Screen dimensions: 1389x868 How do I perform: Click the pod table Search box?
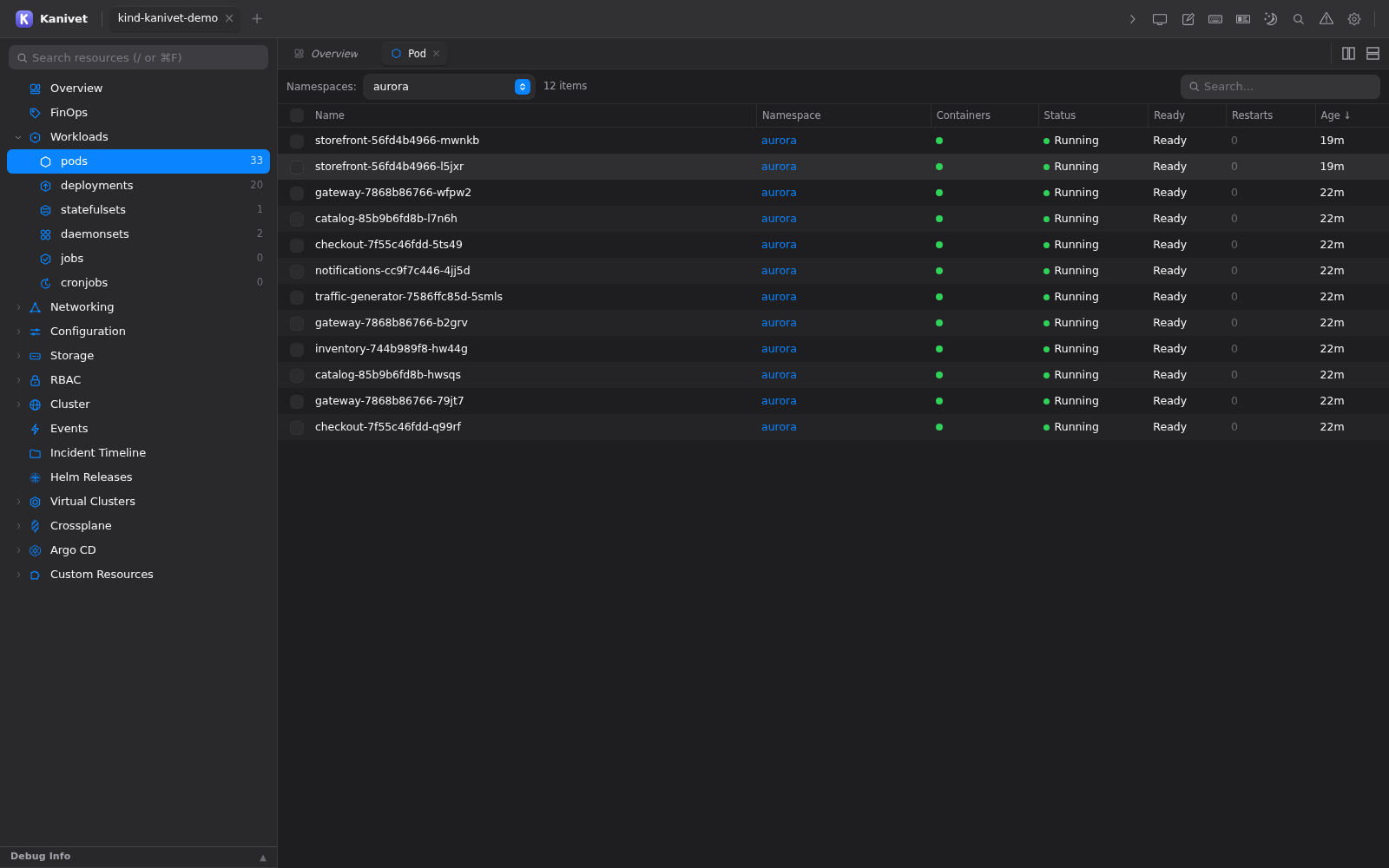click(1280, 87)
